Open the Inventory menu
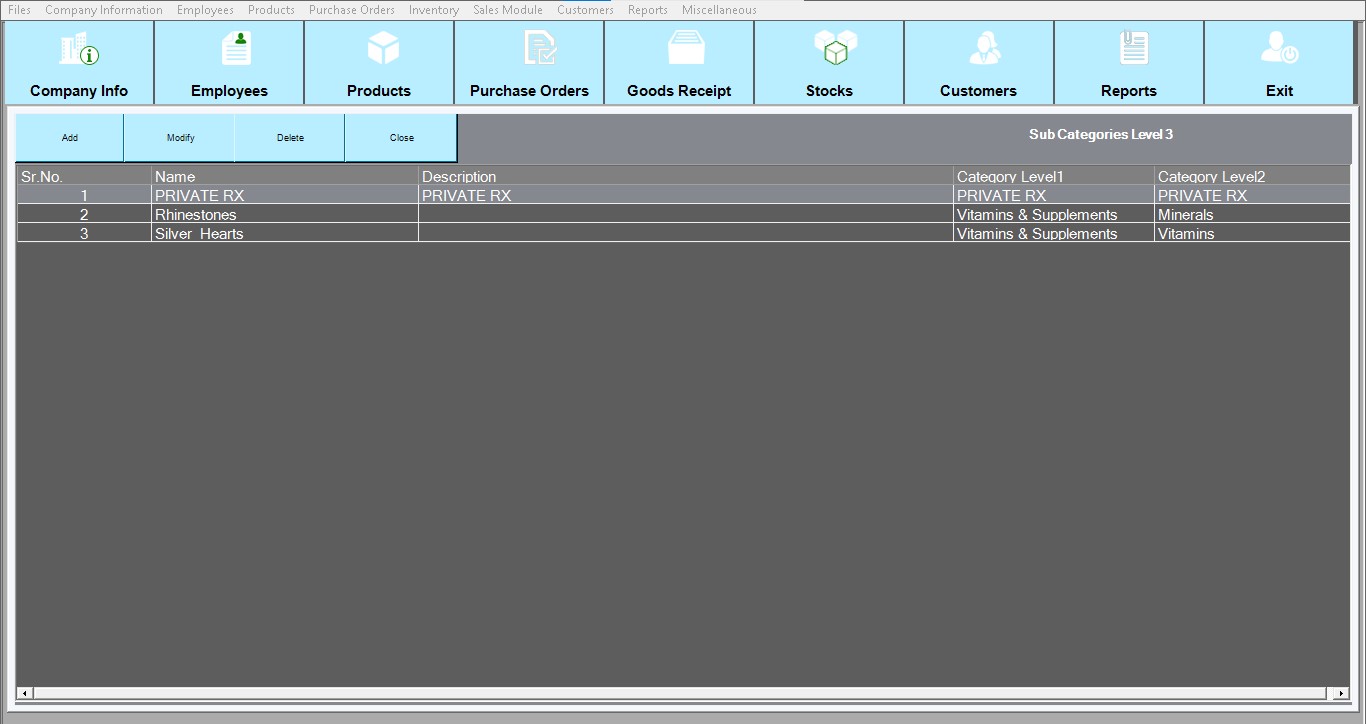The image size is (1366, 724). coord(433,10)
